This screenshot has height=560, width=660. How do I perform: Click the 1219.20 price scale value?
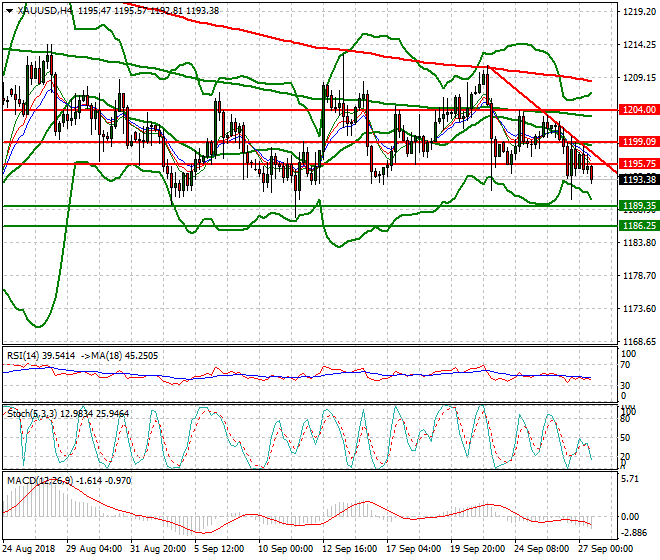pyautogui.click(x=639, y=11)
